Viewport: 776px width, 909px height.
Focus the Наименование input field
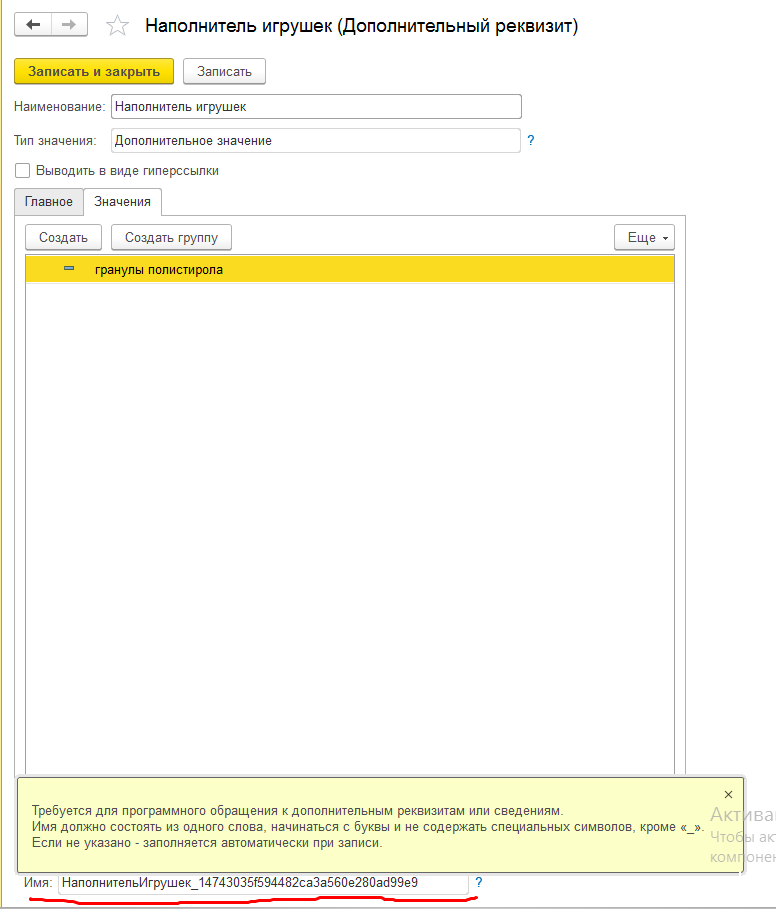(316, 107)
